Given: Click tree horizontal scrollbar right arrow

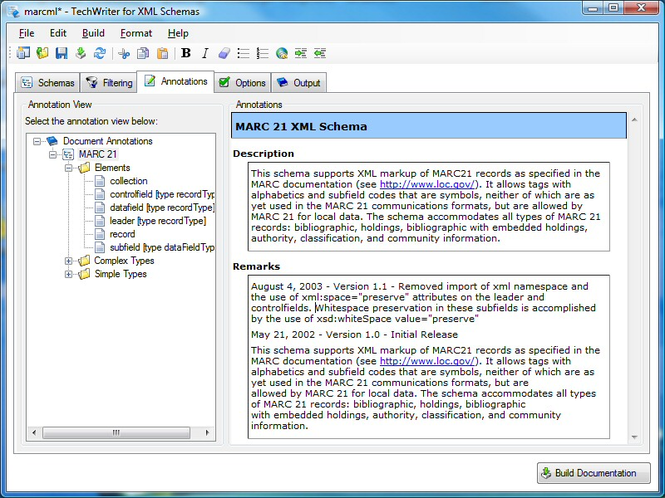Looking at the screenshot, I should pyautogui.click(x=207, y=433).
